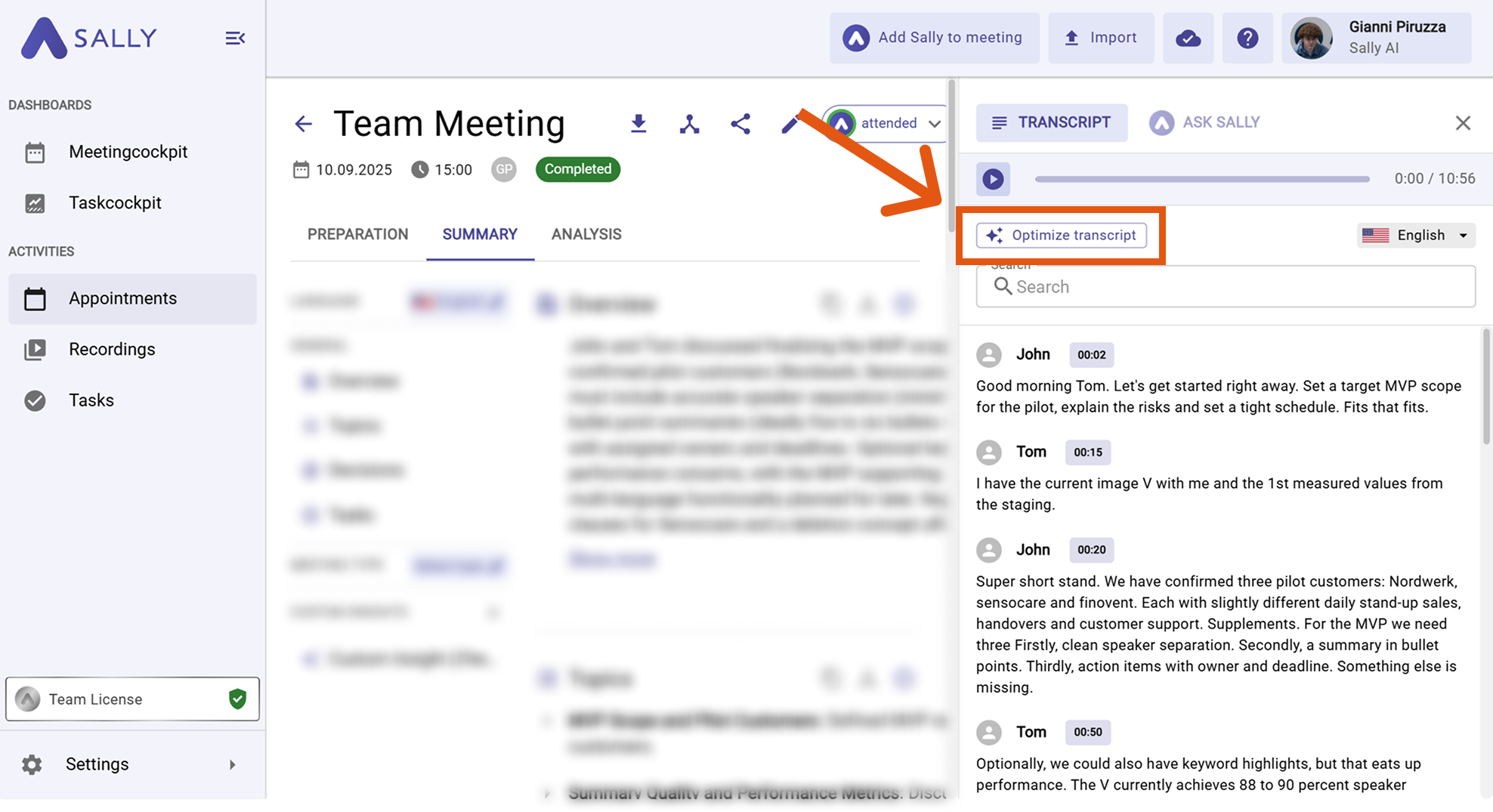Screen dimensions: 1493x812
Task: Jump to John's 00:20 timestamp
Action: point(1091,550)
